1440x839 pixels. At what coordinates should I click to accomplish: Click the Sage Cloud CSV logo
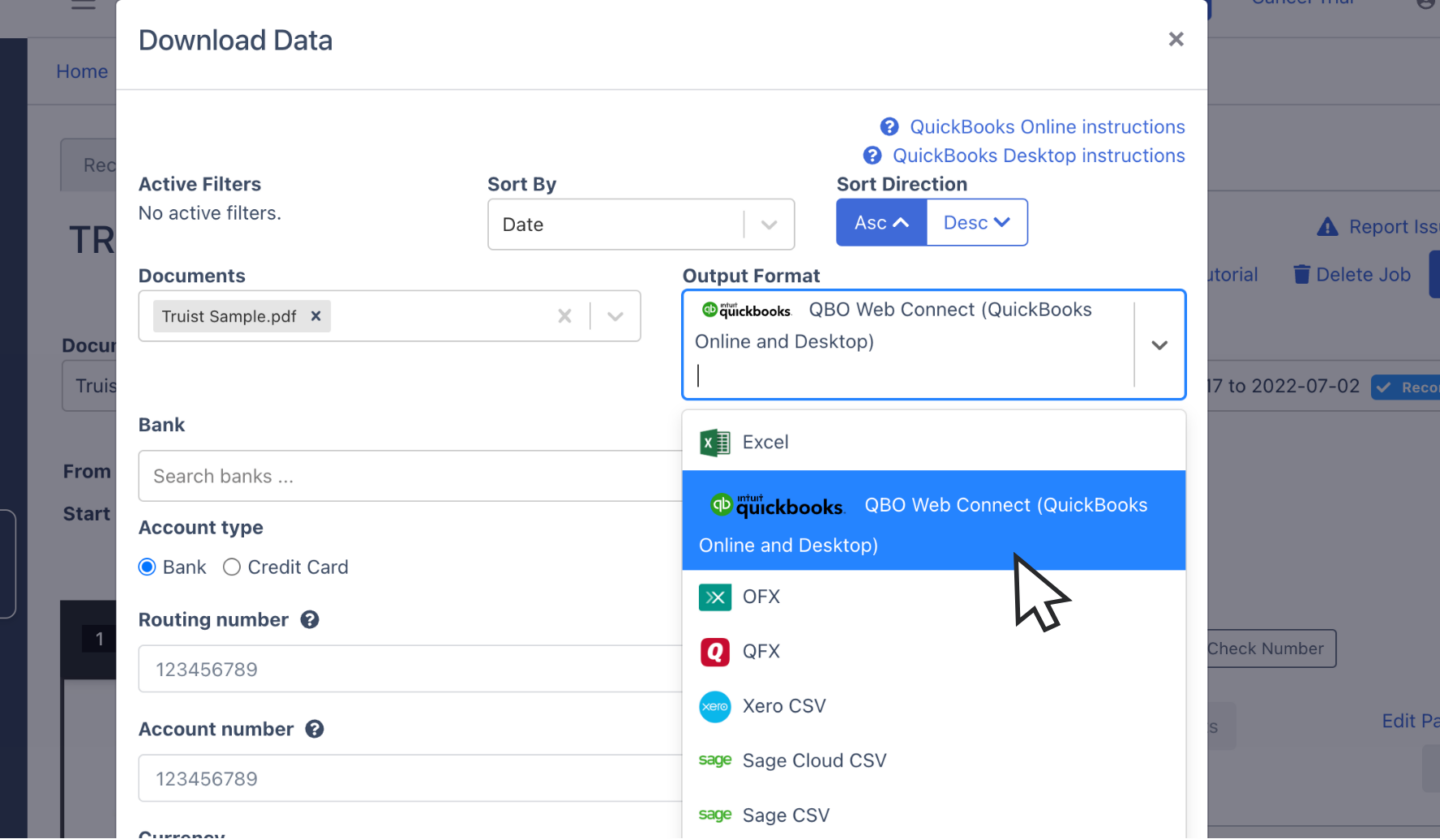click(714, 760)
